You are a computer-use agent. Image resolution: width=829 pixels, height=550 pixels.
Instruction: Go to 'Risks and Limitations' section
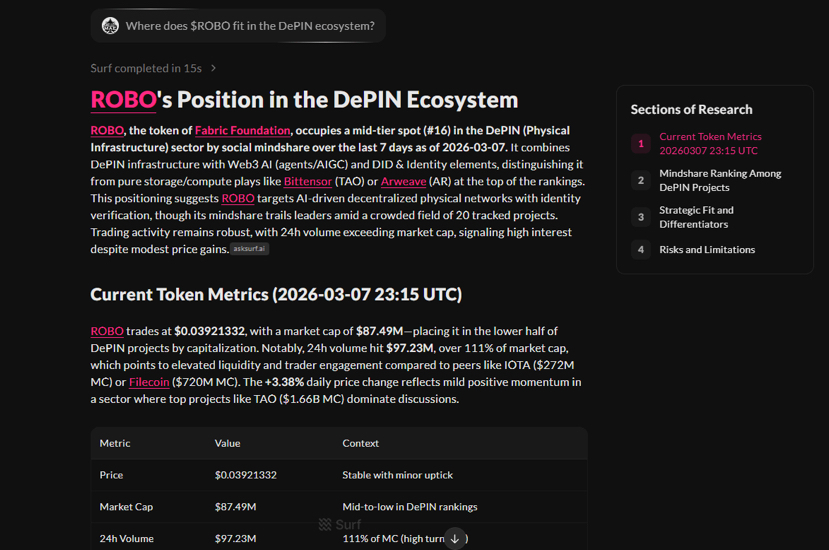pyautogui.click(x=707, y=250)
